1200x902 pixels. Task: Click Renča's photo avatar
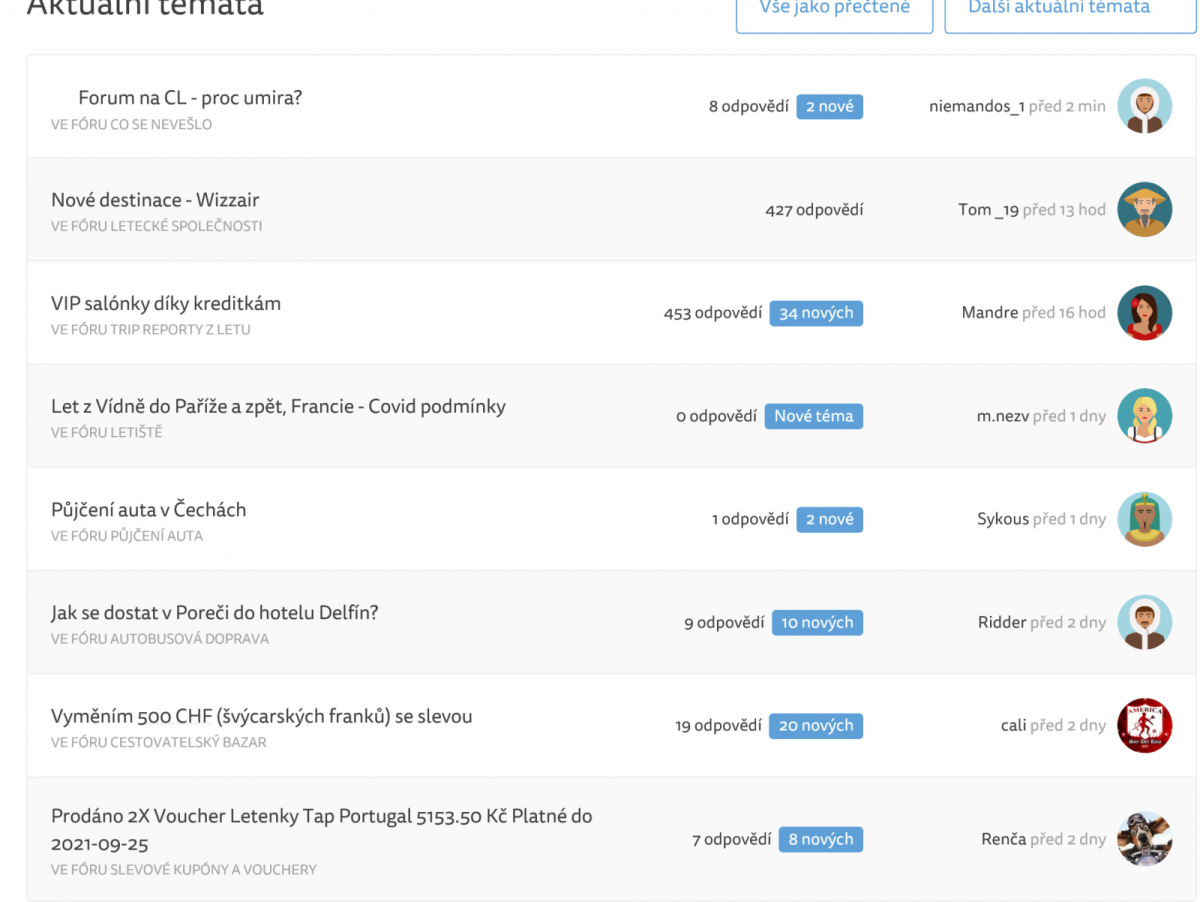(1144, 839)
